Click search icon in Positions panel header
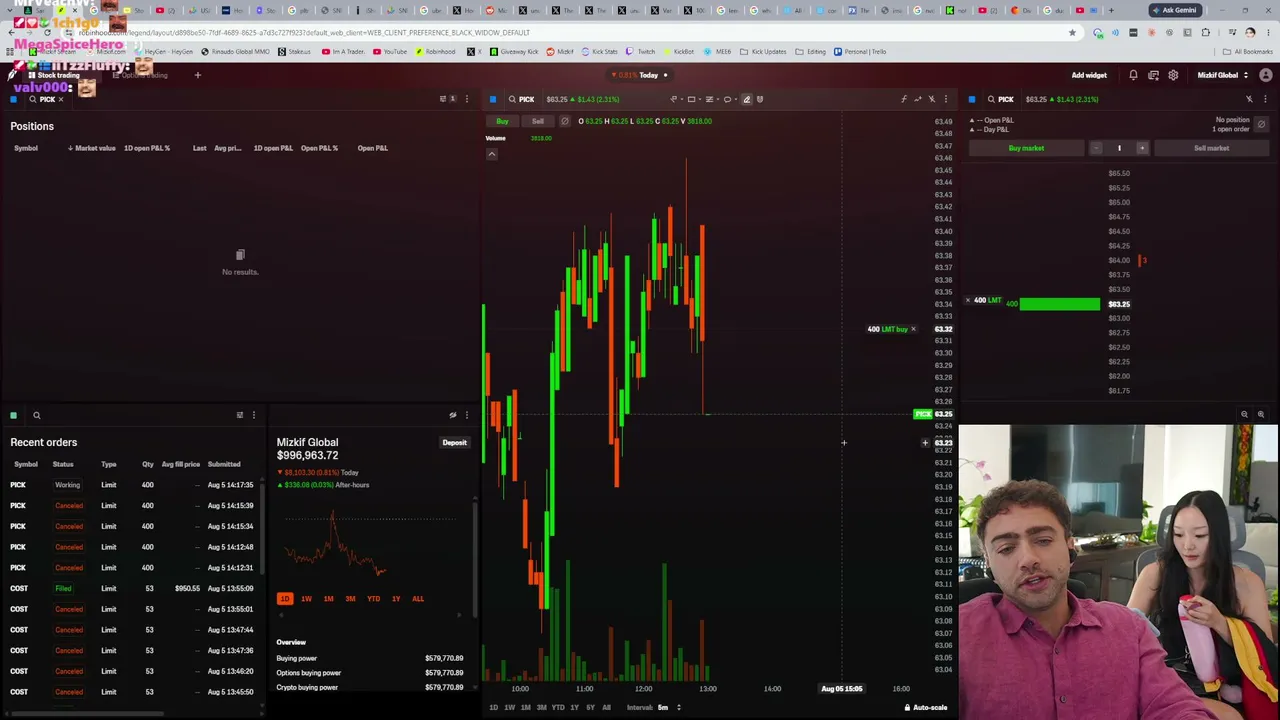The height and width of the screenshot is (720, 1280). coord(33,99)
